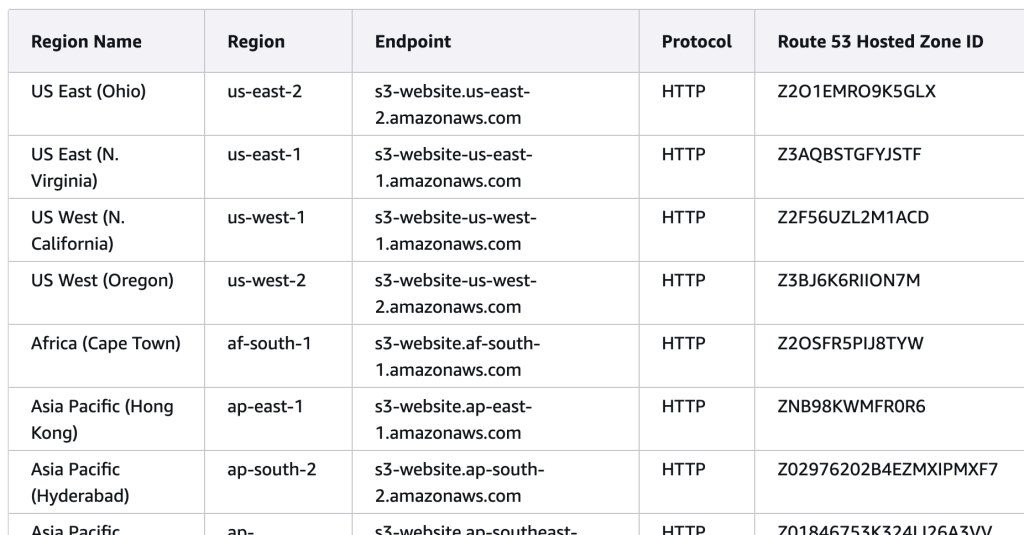This screenshot has height=535, width=1024.
Task: Select the US West (Oregon) cell
Action: coord(103,281)
